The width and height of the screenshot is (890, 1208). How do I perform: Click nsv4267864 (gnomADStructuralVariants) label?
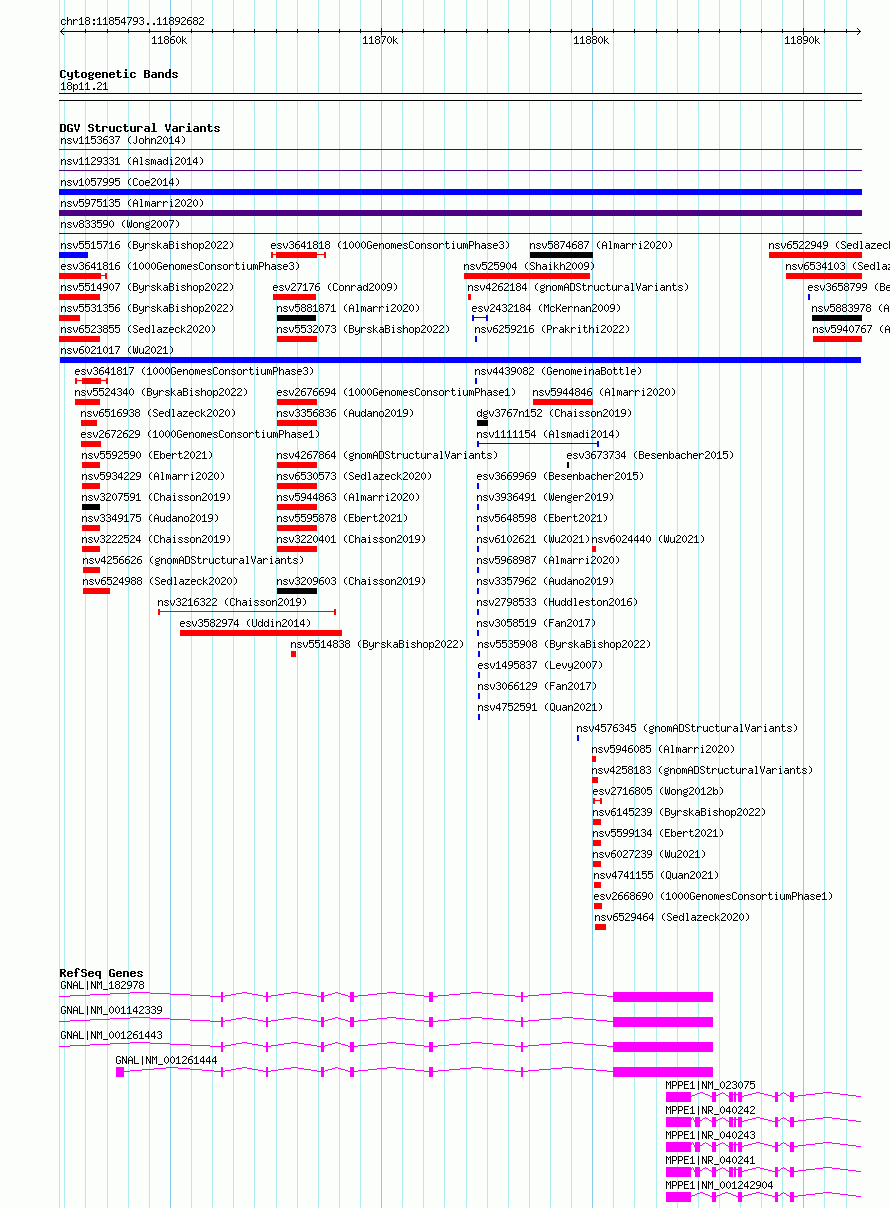(x=387, y=455)
